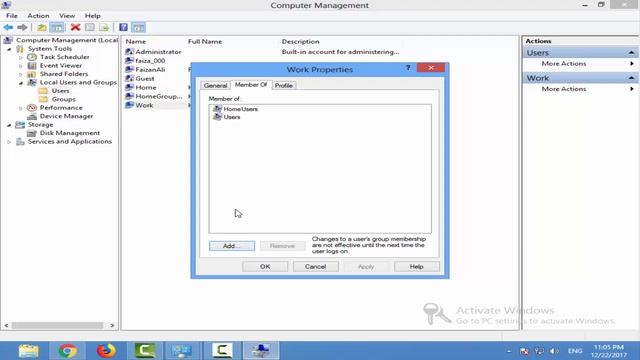640x360 pixels.
Task: Click the blue Help toolbar icon
Action: 123,27
